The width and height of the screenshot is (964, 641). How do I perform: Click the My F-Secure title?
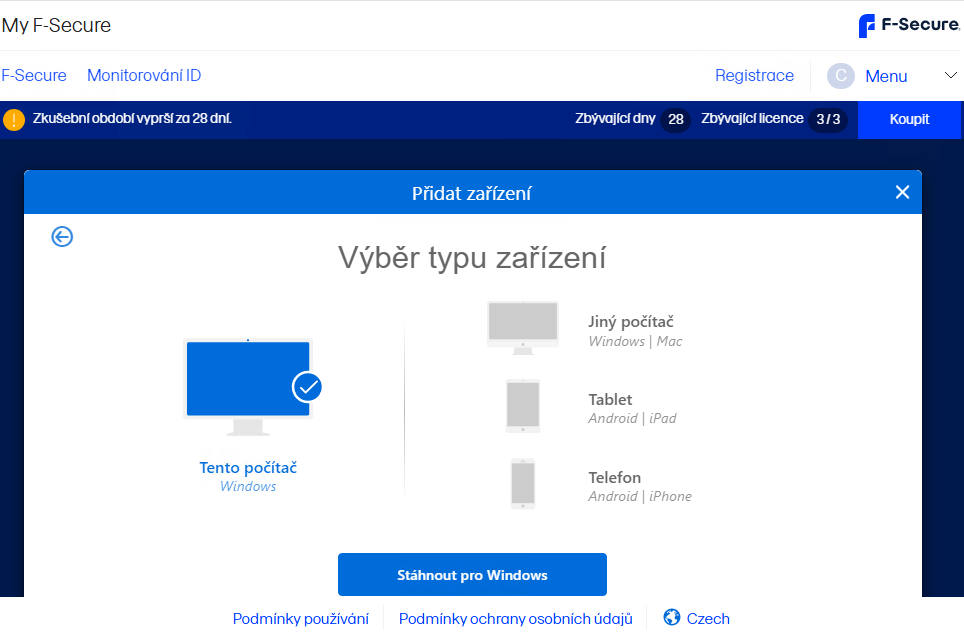57,25
